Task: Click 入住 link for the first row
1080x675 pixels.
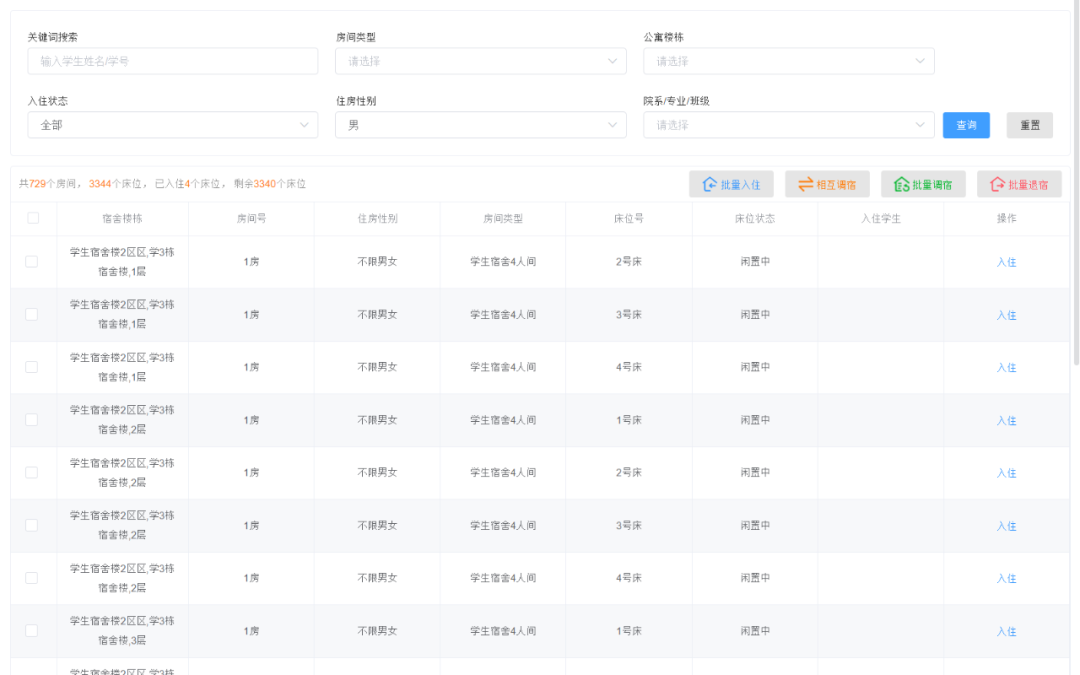Action: point(1006,262)
